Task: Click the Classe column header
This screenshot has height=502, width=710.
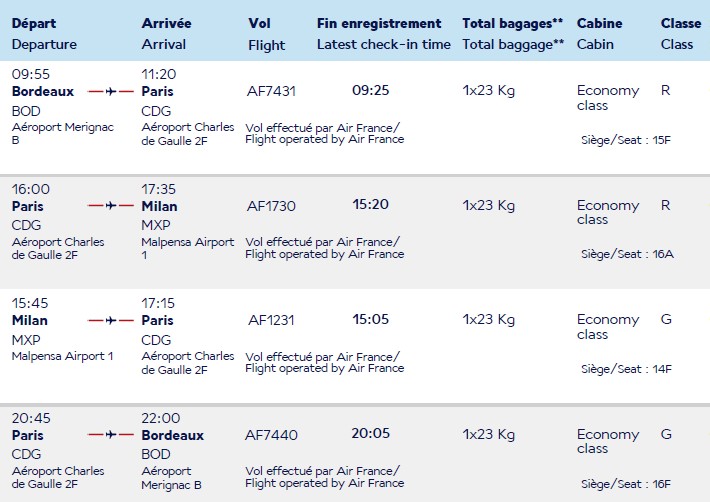Action: [x=680, y=23]
